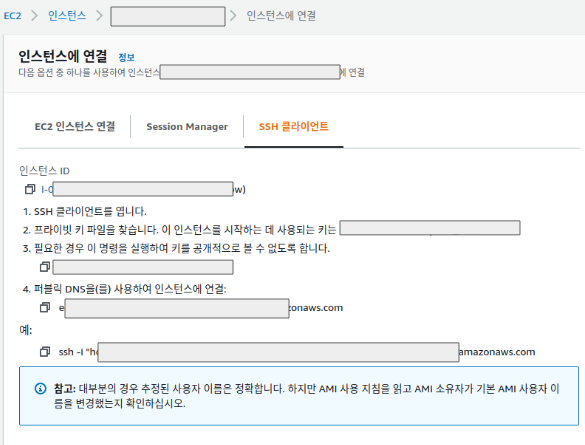Click the 참고: note text
Image resolution: width=585 pixels, height=445 pixels.
pyautogui.click(x=306, y=396)
